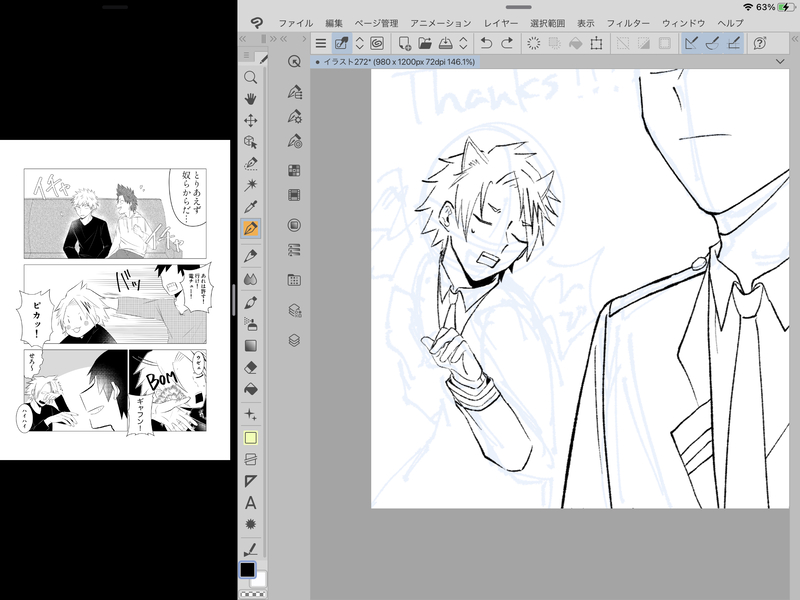Click the Fill paint-bucket command icon
This screenshot has height=600, width=800.
[x=576, y=43]
